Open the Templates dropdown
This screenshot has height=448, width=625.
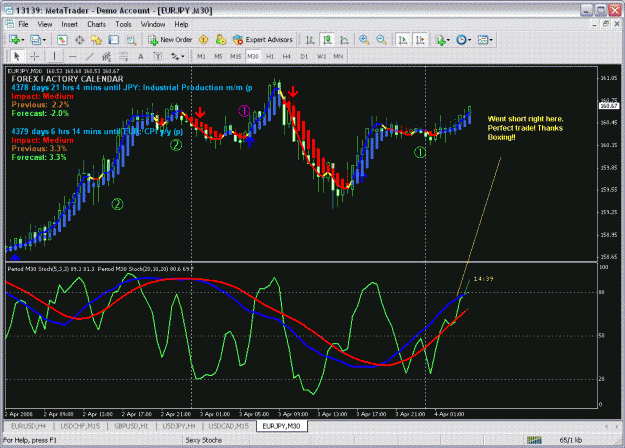coord(485,40)
